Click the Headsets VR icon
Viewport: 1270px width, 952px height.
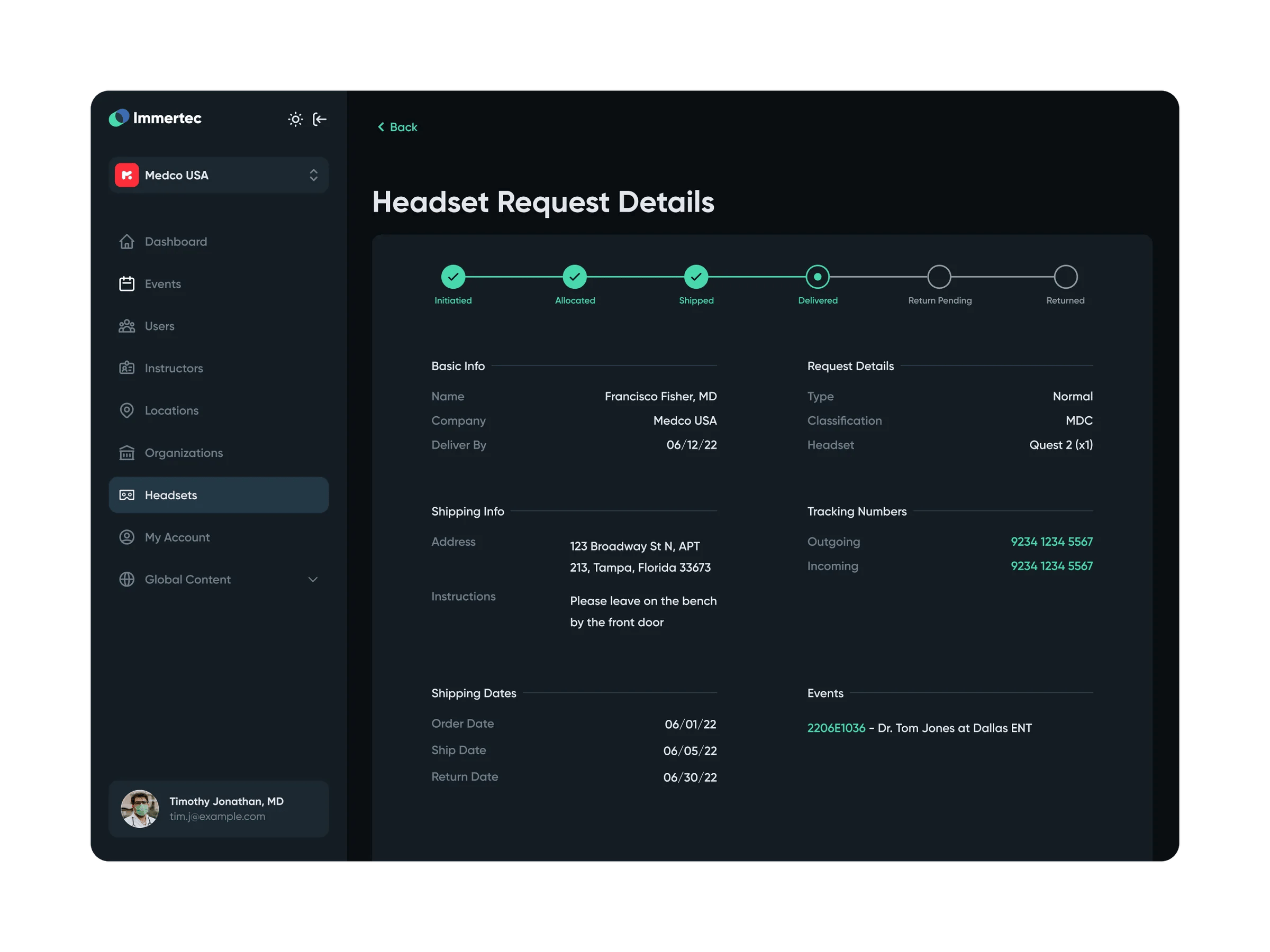point(127,495)
